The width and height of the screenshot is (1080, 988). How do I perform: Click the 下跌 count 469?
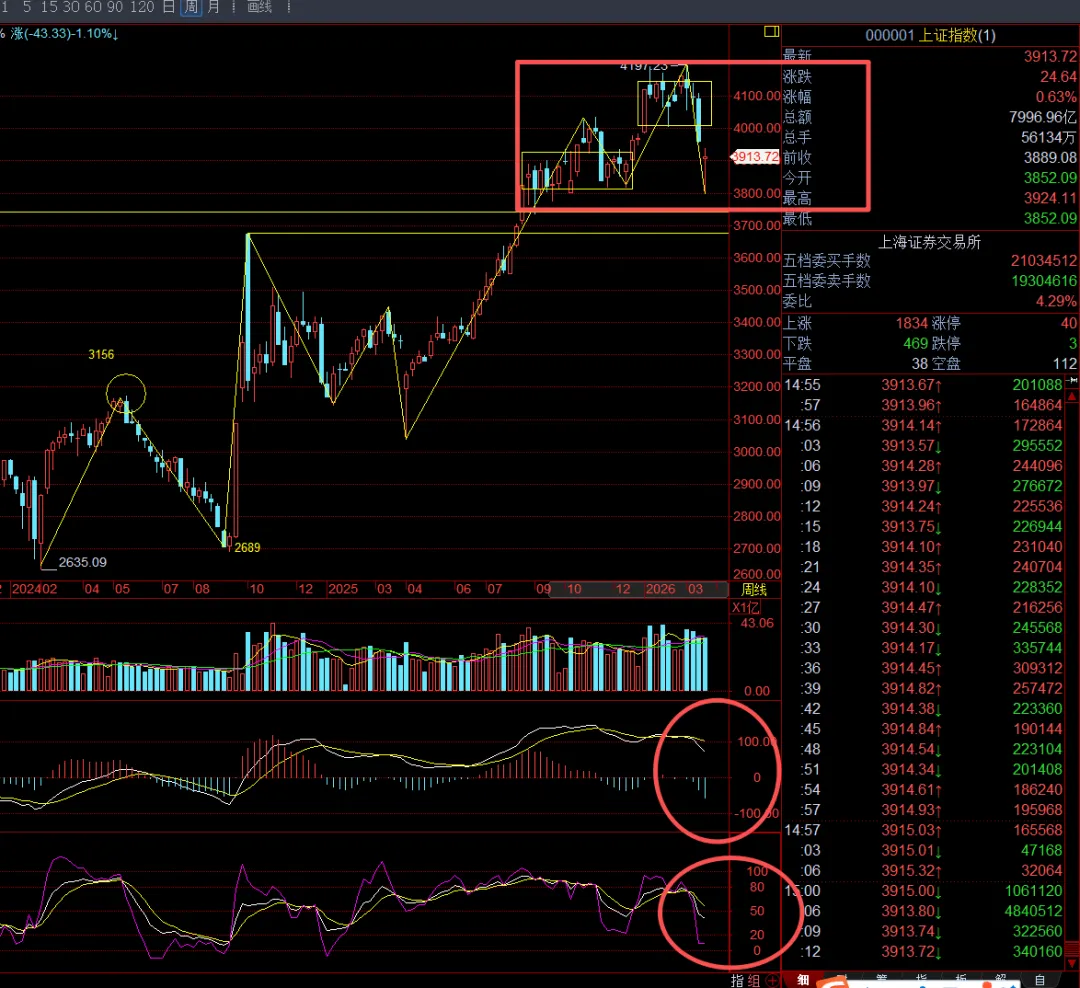[915, 343]
